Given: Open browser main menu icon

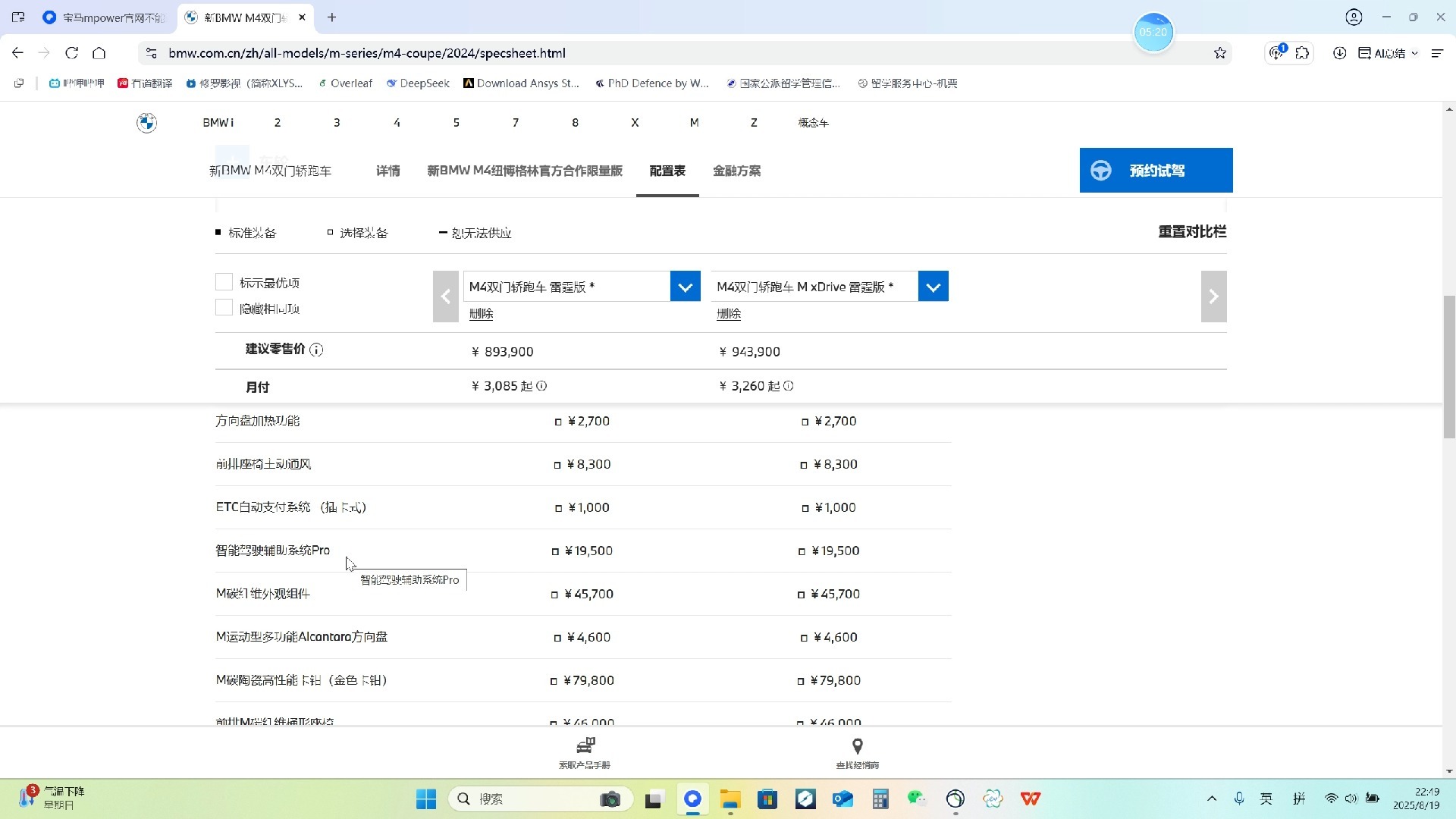Looking at the screenshot, I should tap(1438, 53).
